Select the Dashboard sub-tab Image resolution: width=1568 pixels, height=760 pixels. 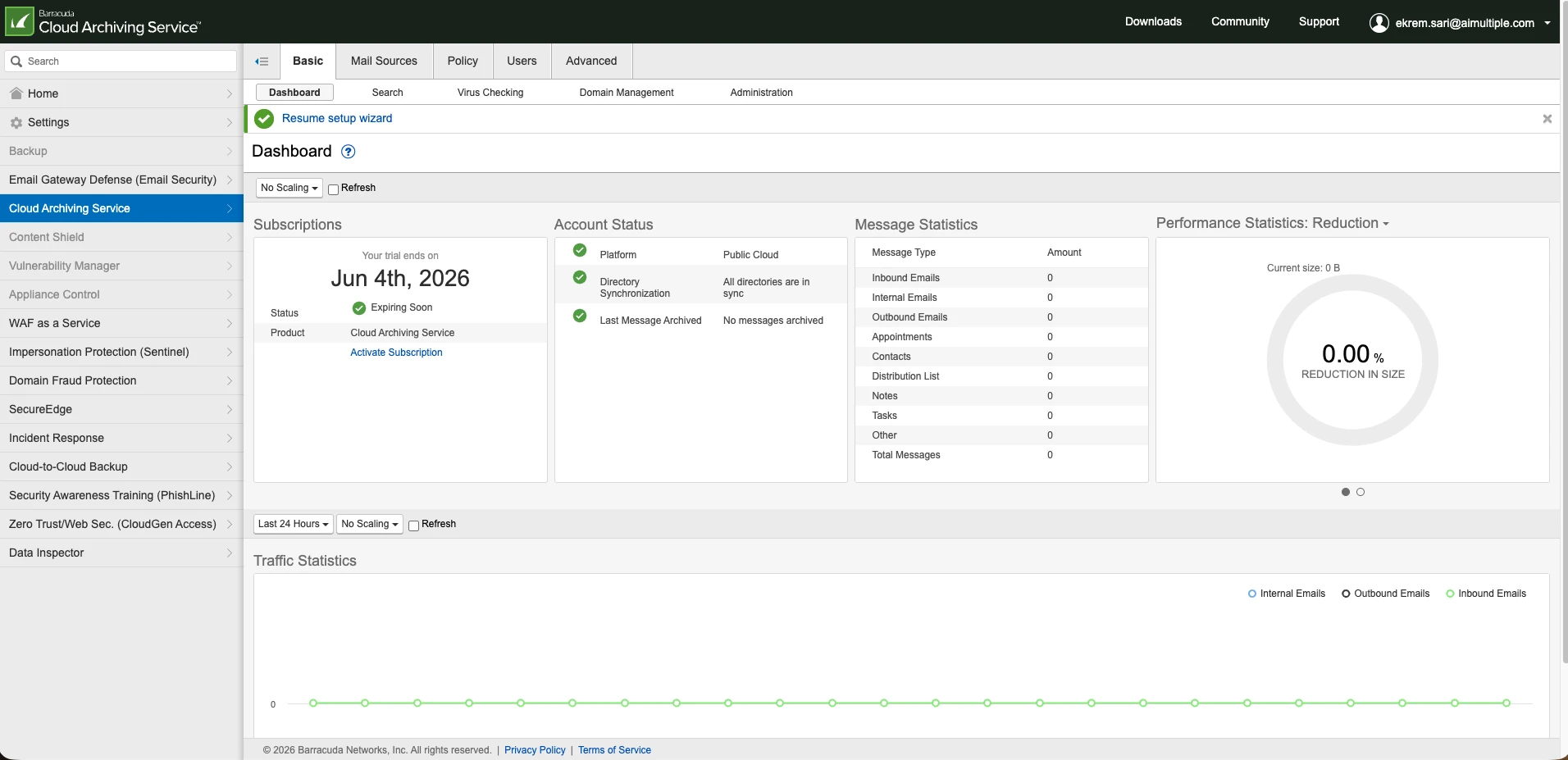click(294, 93)
